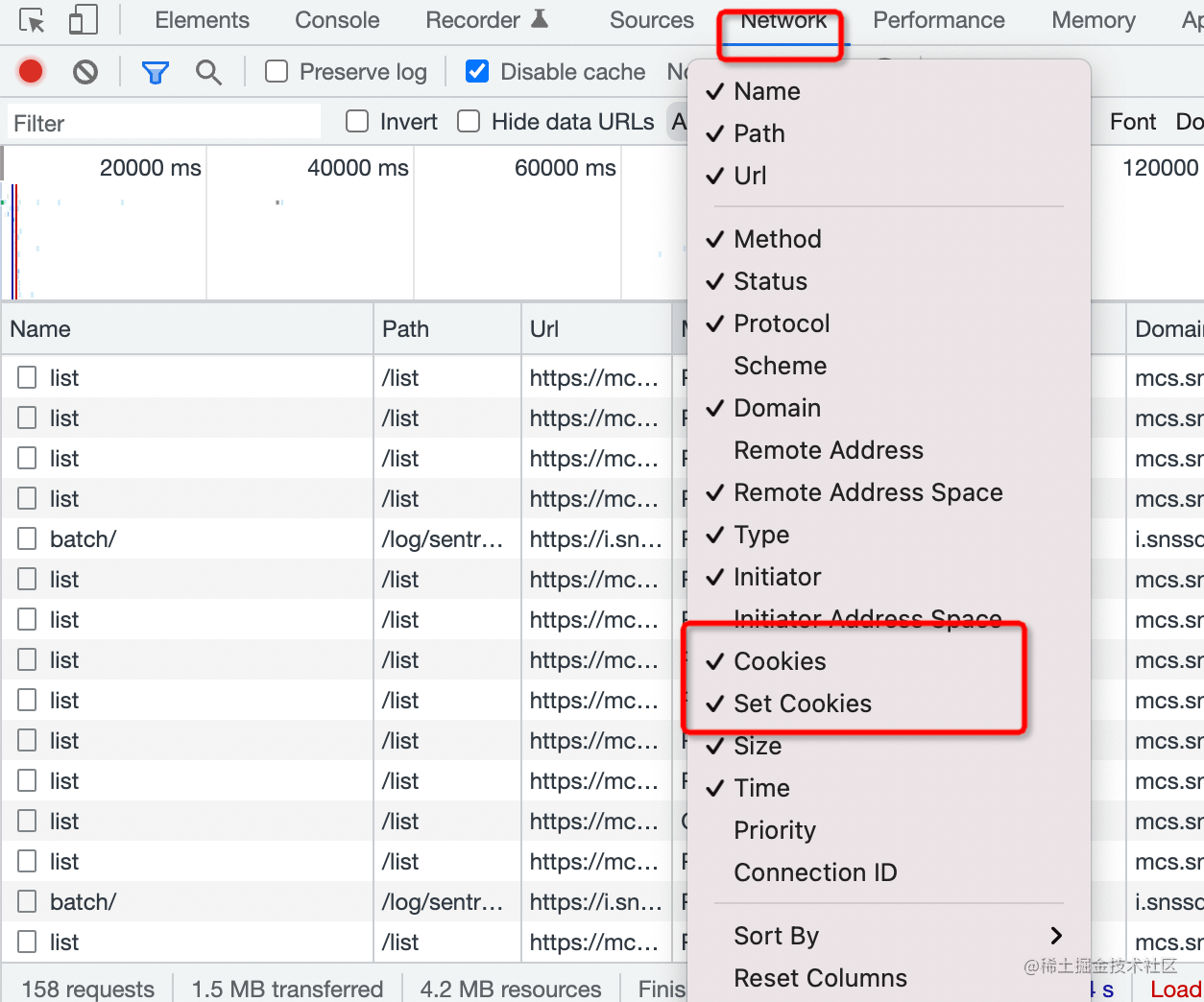Switch to the Console tab
Image resolution: width=1204 pixels, height=1002 pixels.
point(337,20)
